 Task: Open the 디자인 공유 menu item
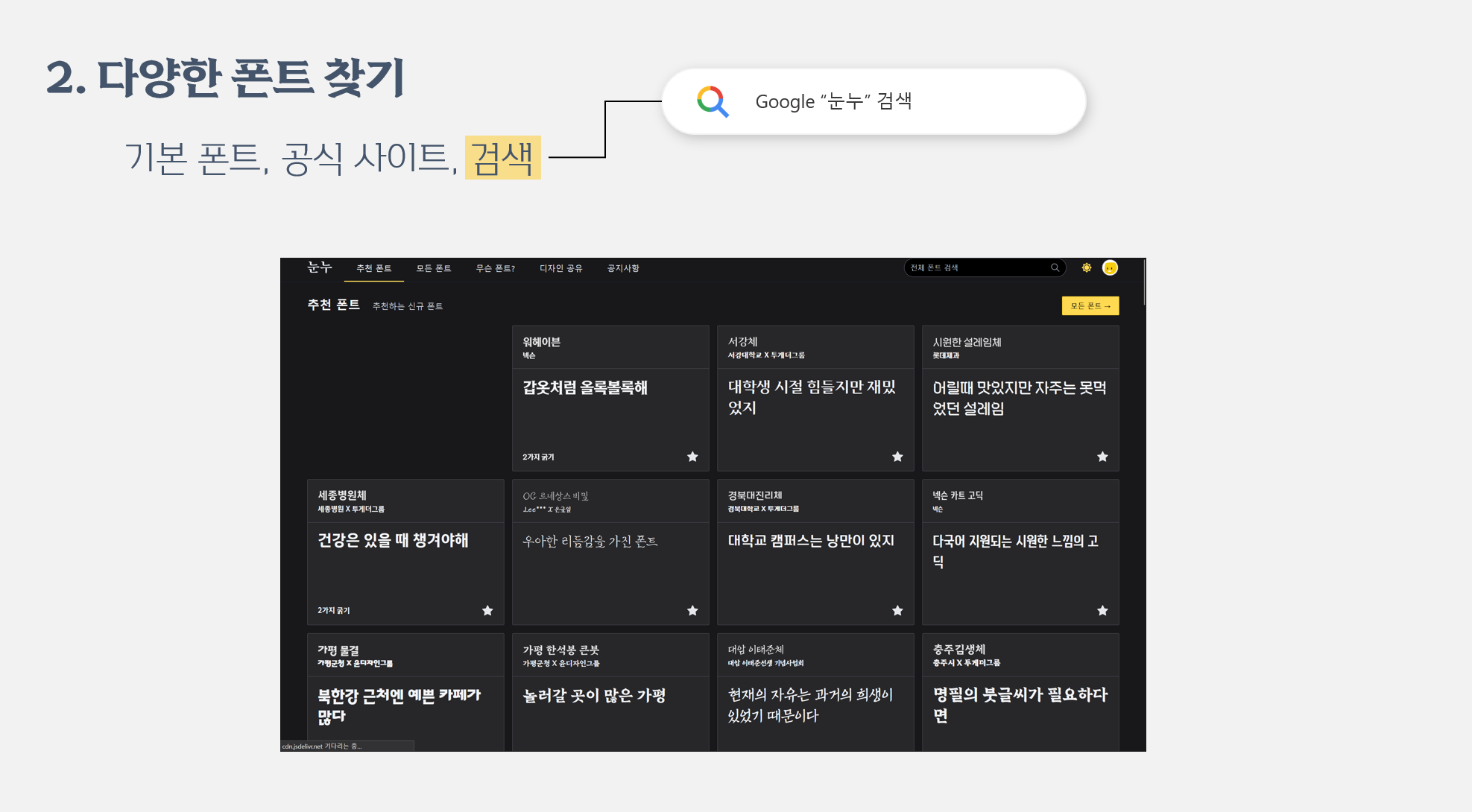tap(561, 268)
